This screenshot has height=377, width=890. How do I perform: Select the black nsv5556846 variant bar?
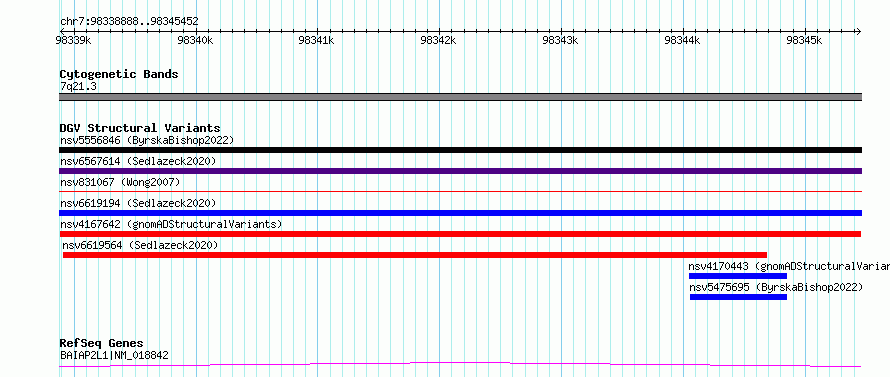point(460,150)
